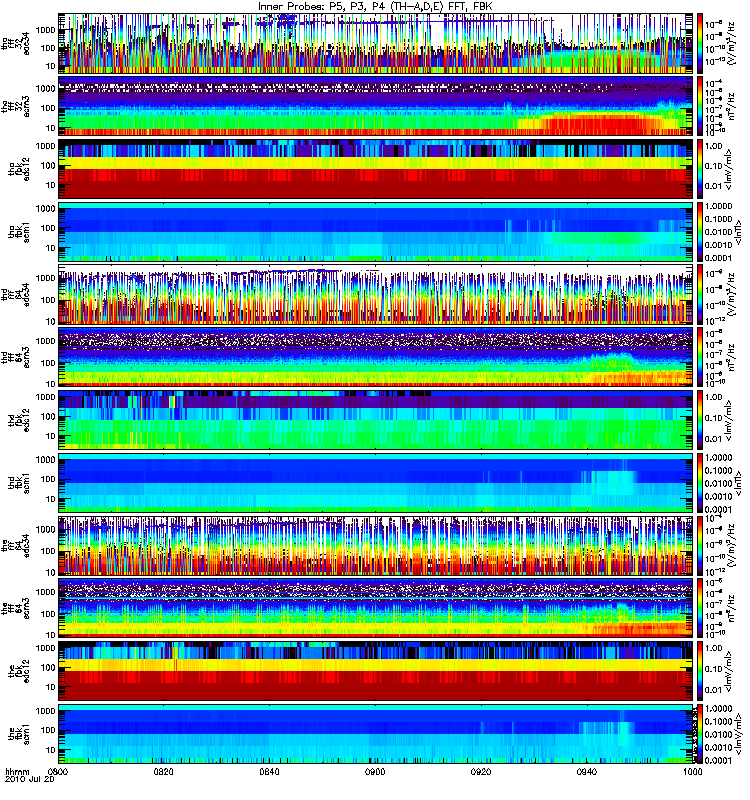Click the '0920' time axis label
The image size is (750, 800).
tap(481, 772)
